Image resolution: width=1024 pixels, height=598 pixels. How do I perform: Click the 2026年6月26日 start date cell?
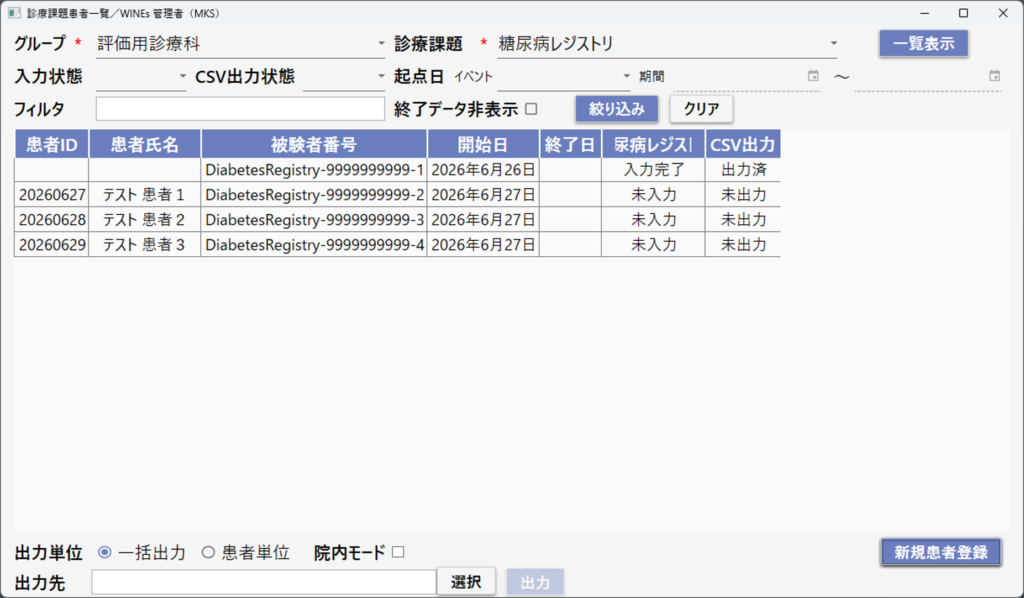coord(483,170)
